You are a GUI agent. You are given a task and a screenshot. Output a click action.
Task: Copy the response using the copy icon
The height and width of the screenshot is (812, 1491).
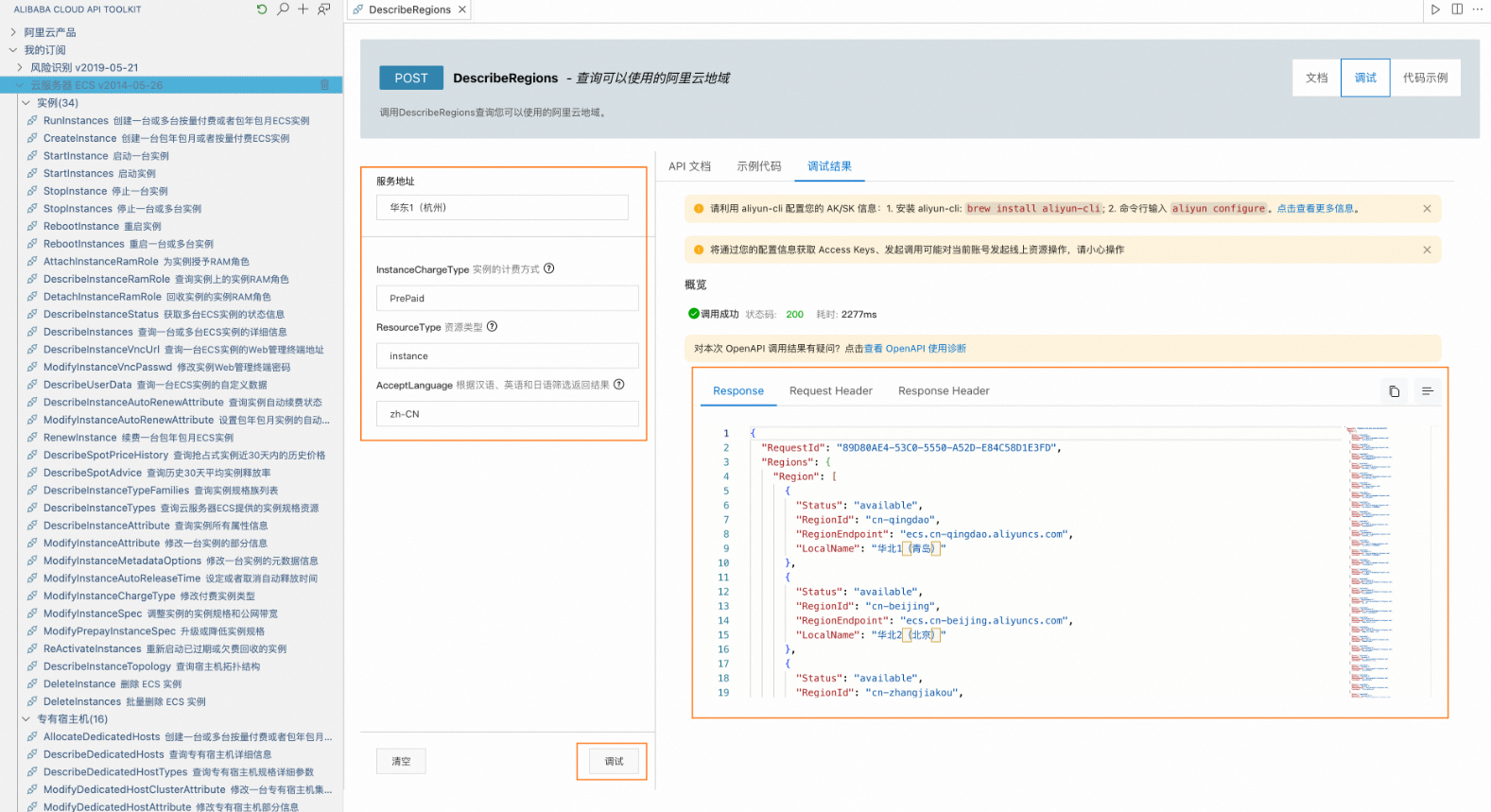[1394, 391]
